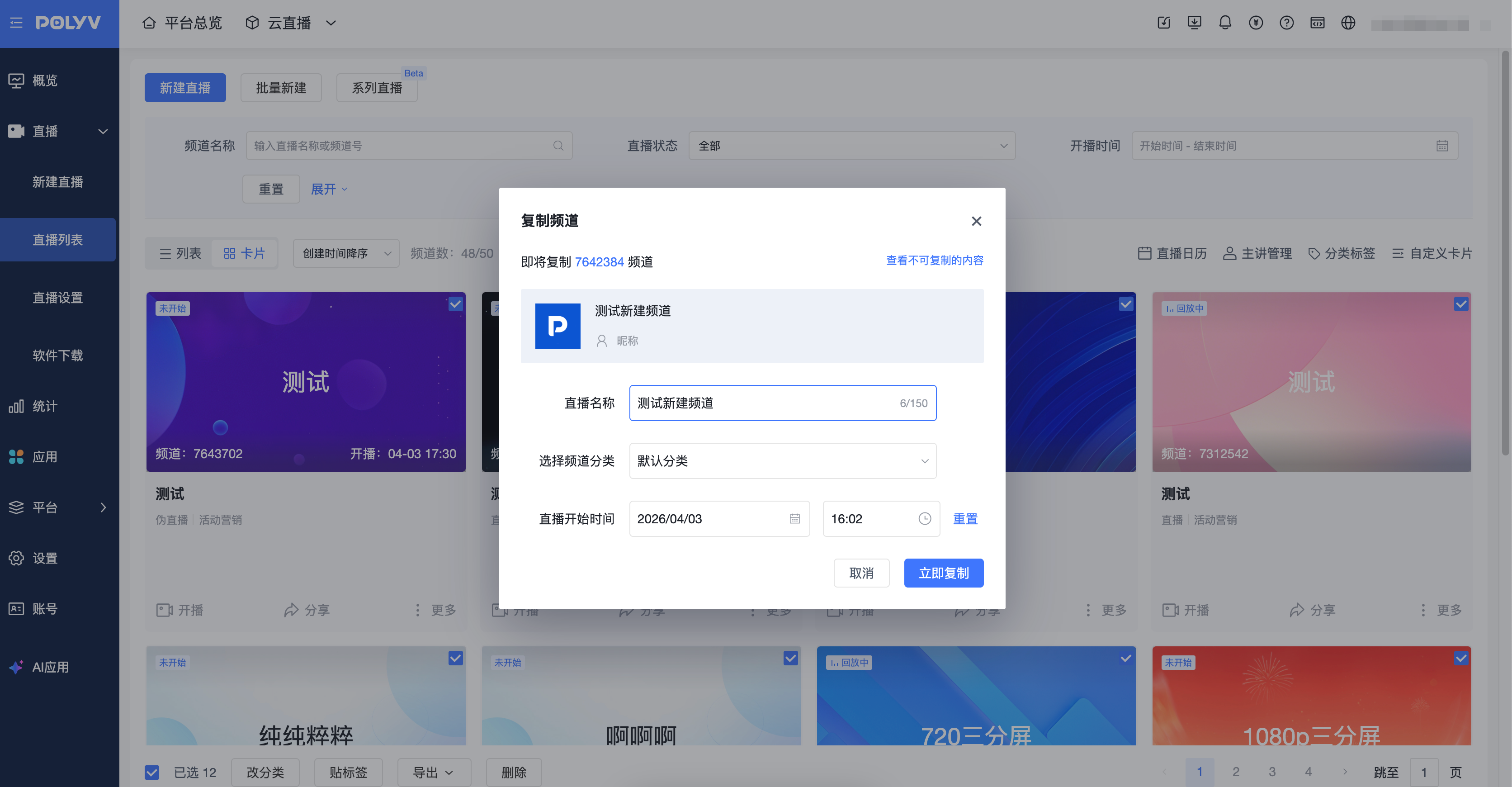Toggle the 已选 12 select-all checkbox
The image size is (1512, 787).
coord(152,773)
